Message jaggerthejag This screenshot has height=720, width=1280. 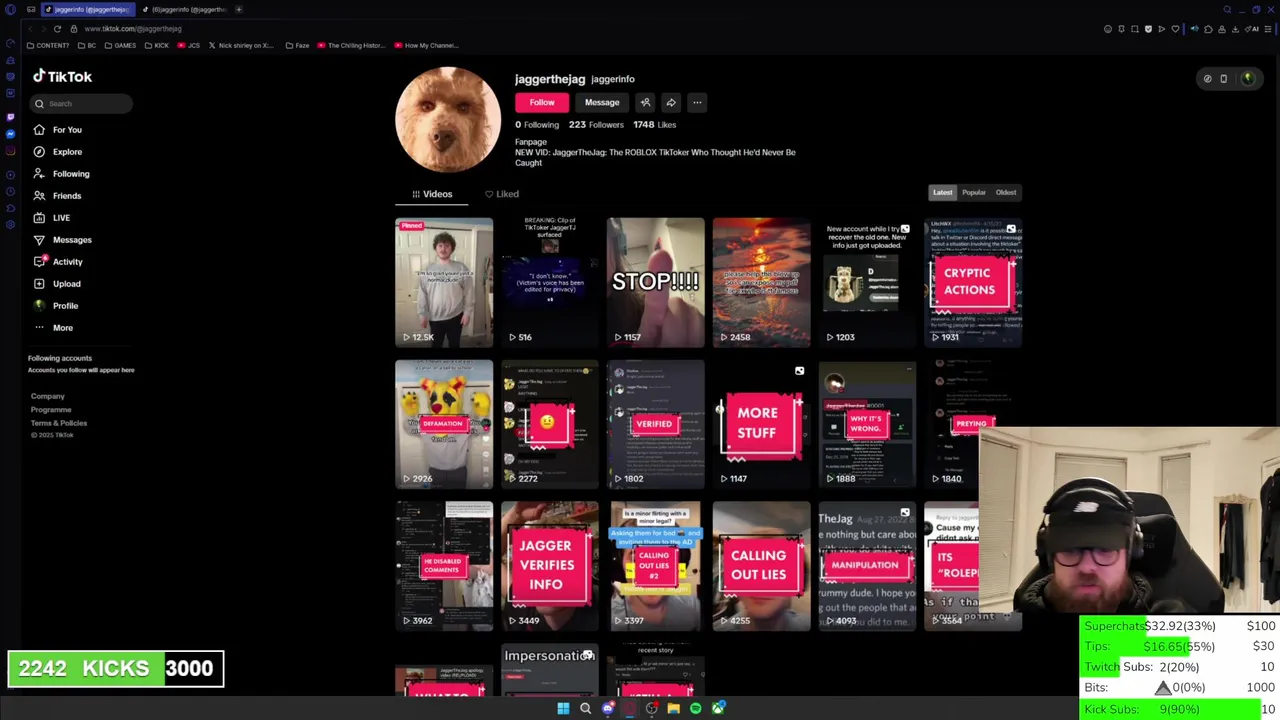[602, 102]
